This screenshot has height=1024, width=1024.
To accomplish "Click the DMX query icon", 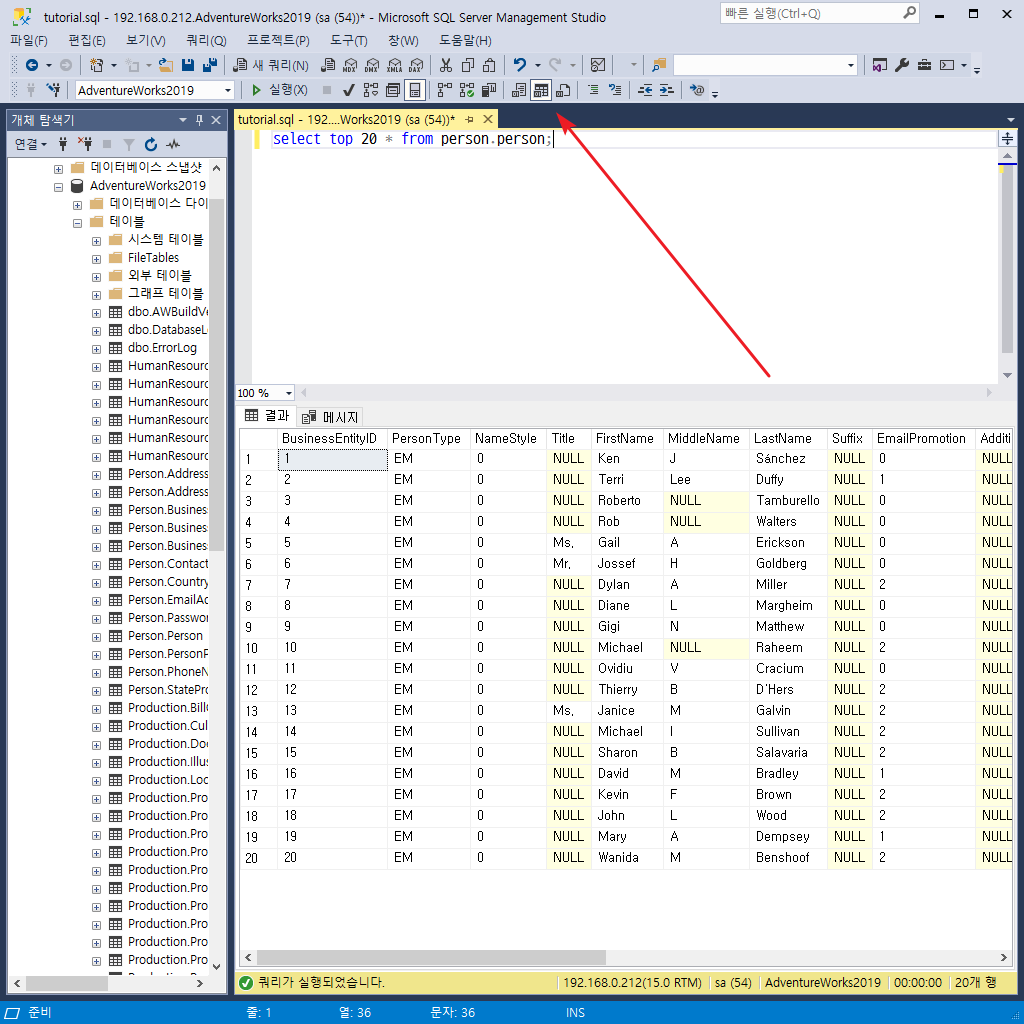I will [x=372, y=65].
